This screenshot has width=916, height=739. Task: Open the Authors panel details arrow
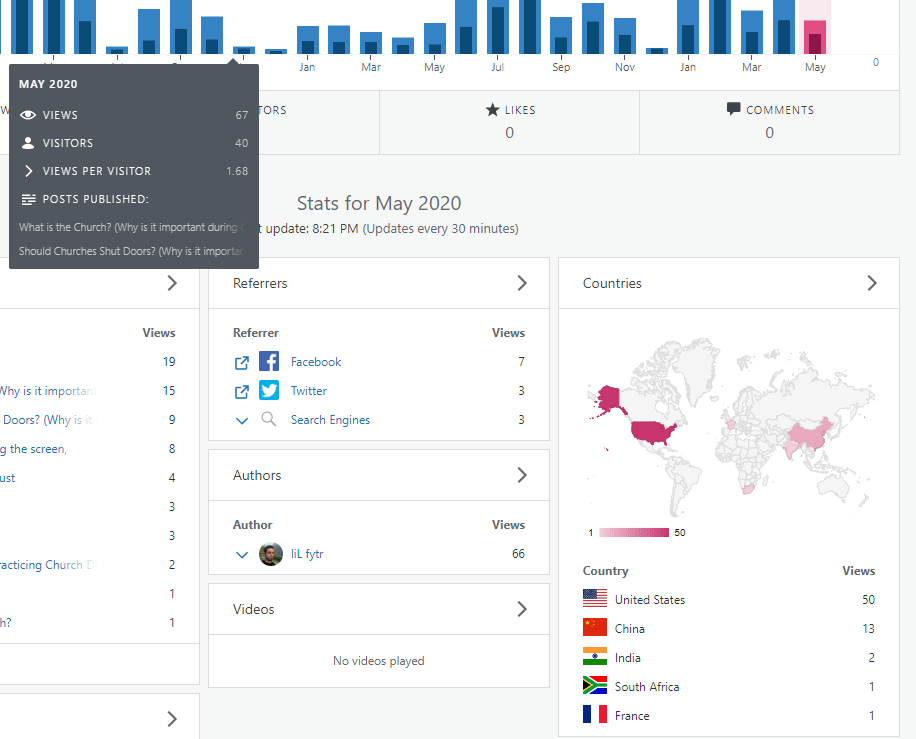(521, 476)
